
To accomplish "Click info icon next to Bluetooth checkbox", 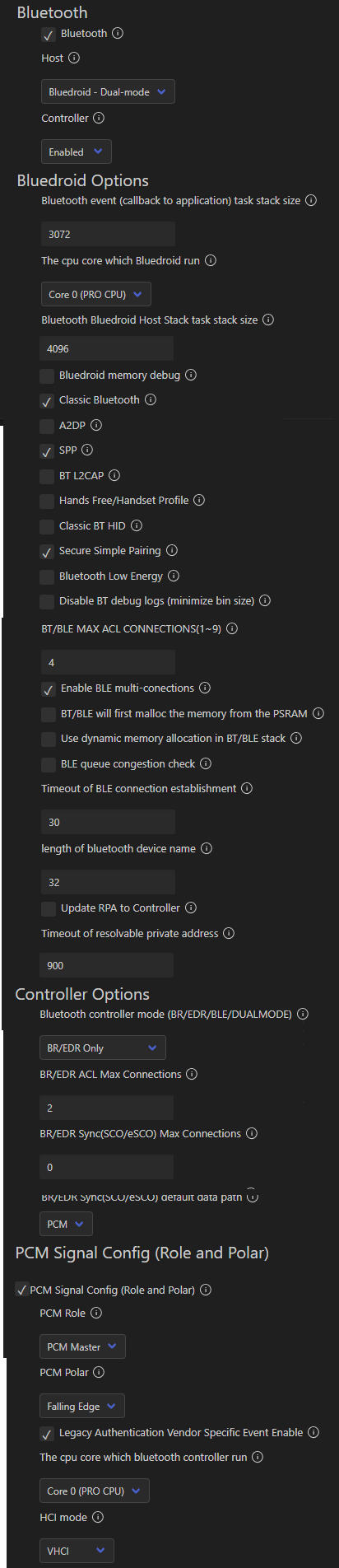I will pyautogui.click(x=118, y=34).
